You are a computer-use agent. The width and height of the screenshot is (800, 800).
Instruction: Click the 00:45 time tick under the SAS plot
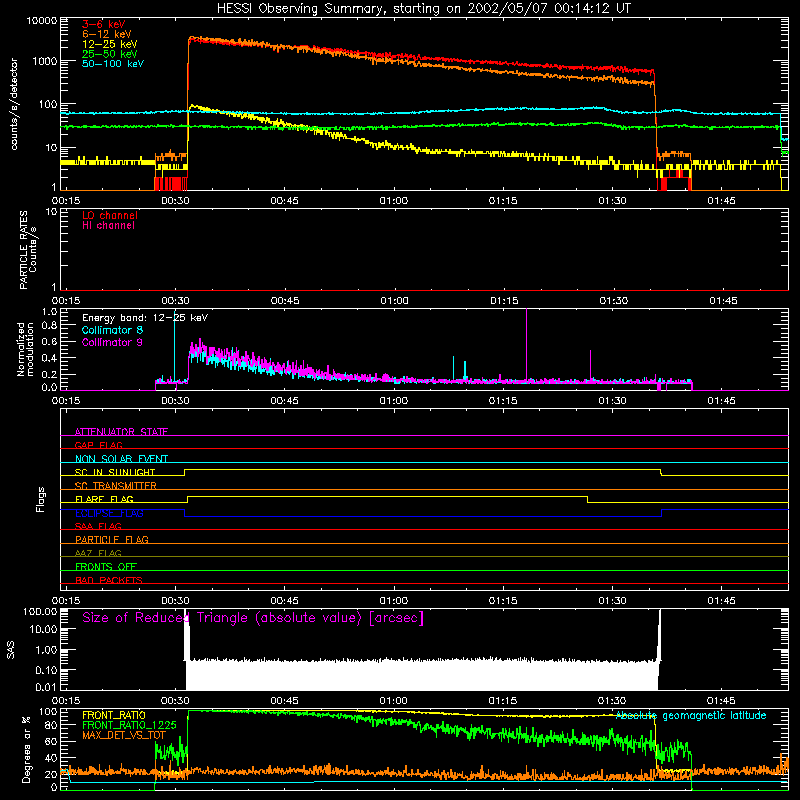point(285,701)
